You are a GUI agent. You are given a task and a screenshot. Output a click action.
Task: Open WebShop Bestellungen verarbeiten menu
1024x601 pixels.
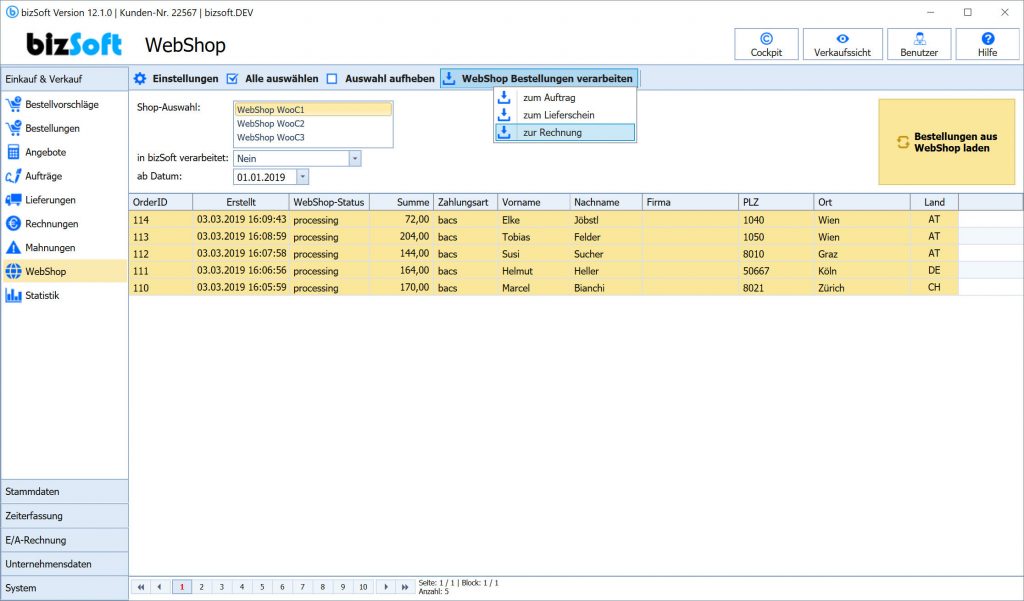(x=539, y=78)
